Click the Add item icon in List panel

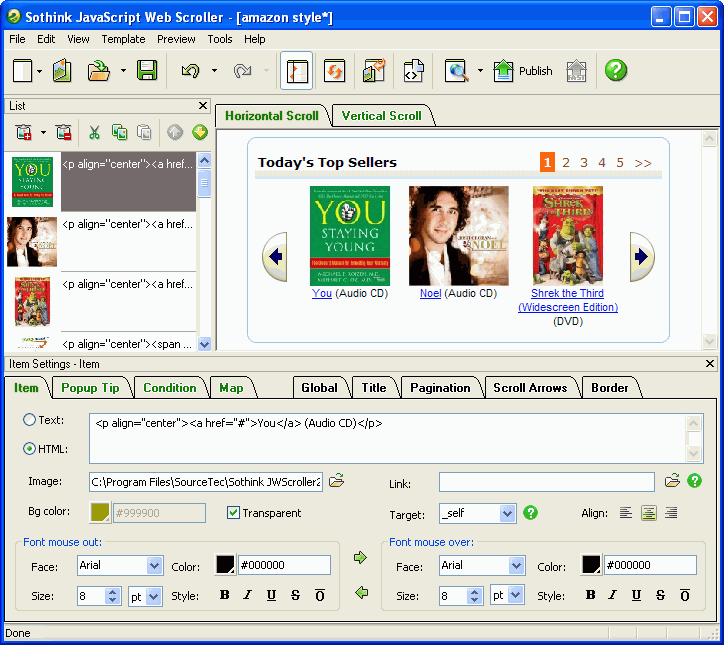[x=24, y=133]
